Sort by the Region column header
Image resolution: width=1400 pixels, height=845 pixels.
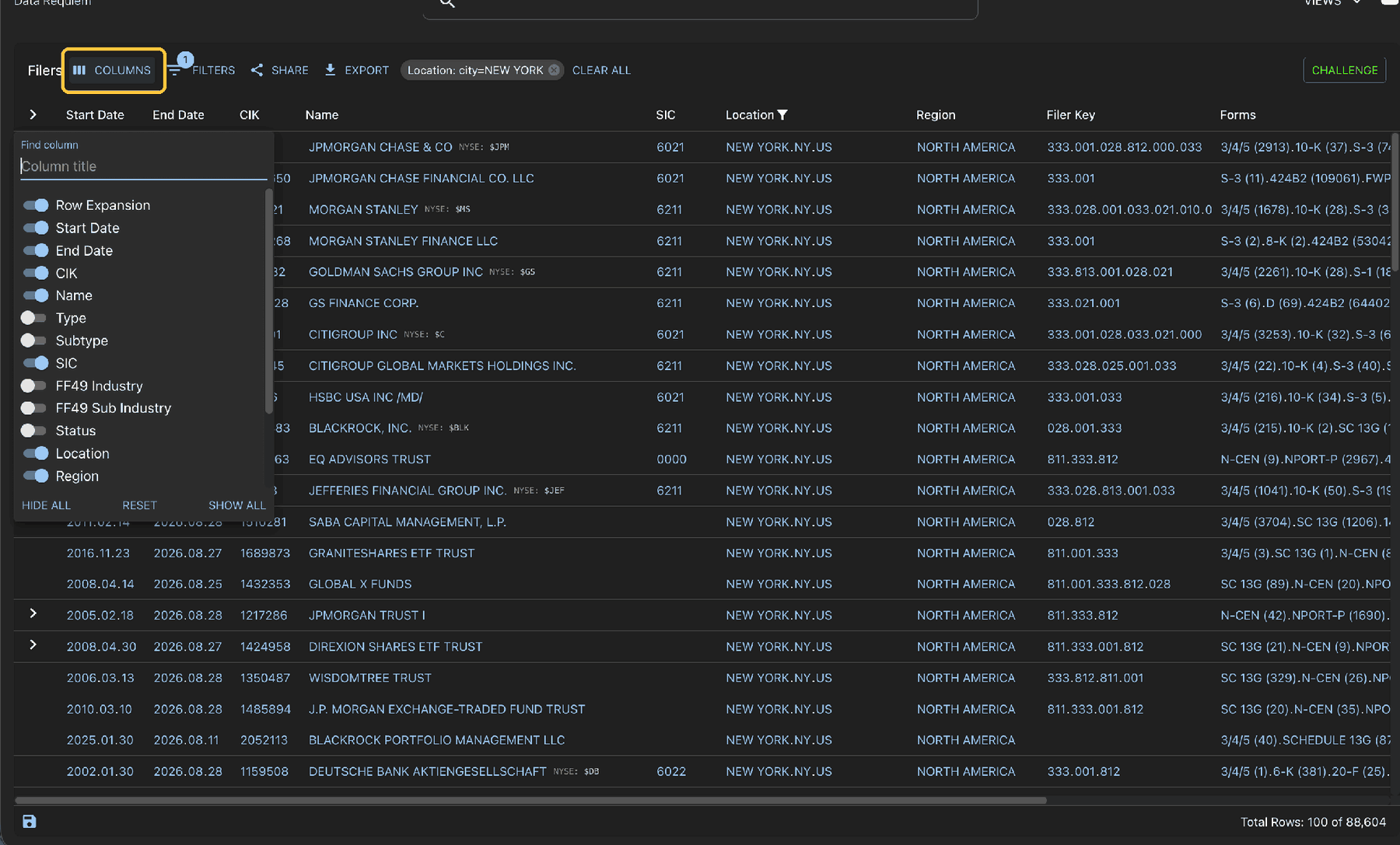(x=936, y=115)
